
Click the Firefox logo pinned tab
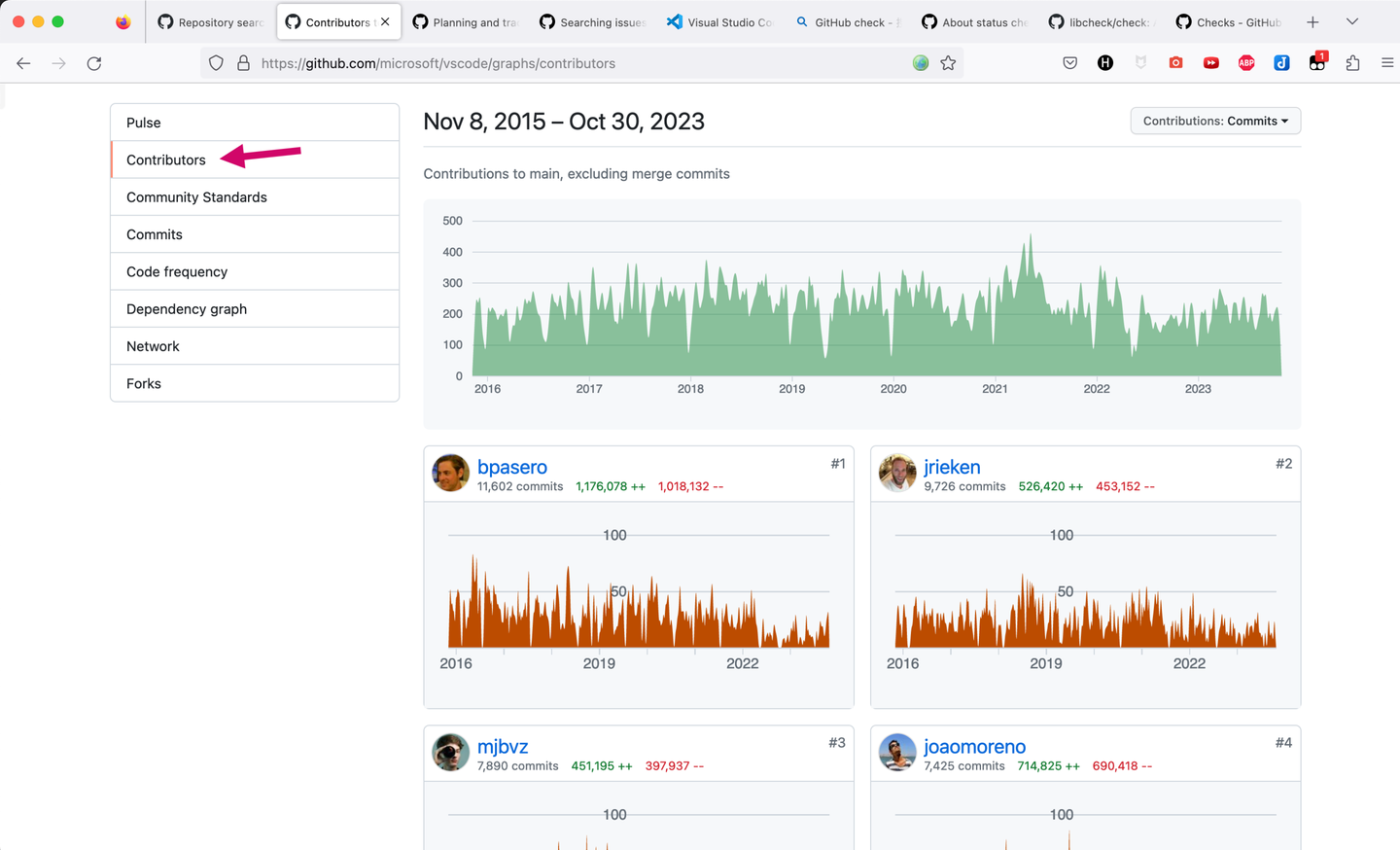(122, 21)
